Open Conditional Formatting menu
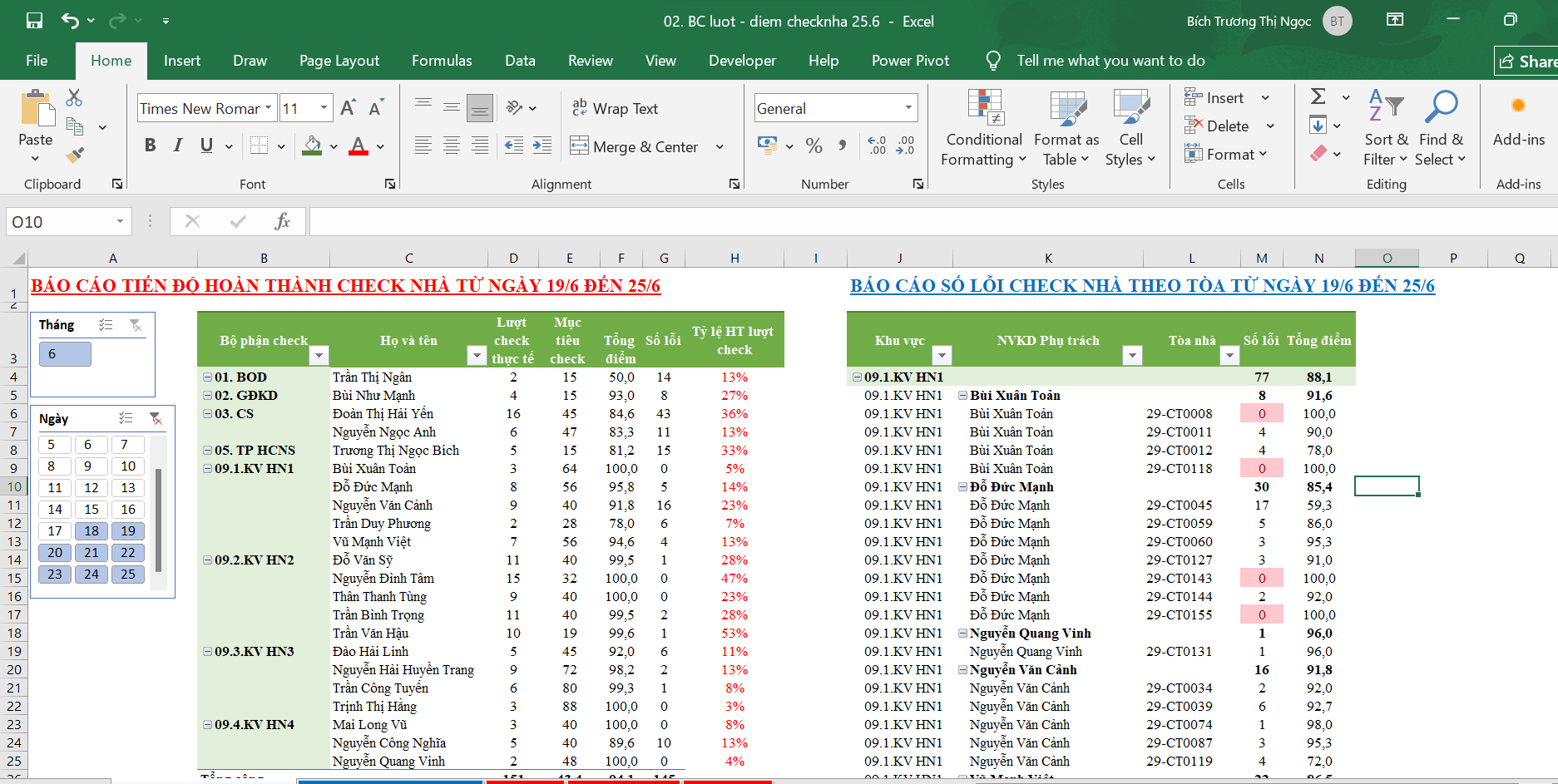Image resolution: width=1558 pixels, height=784 pixels. [x=984, y=129]
